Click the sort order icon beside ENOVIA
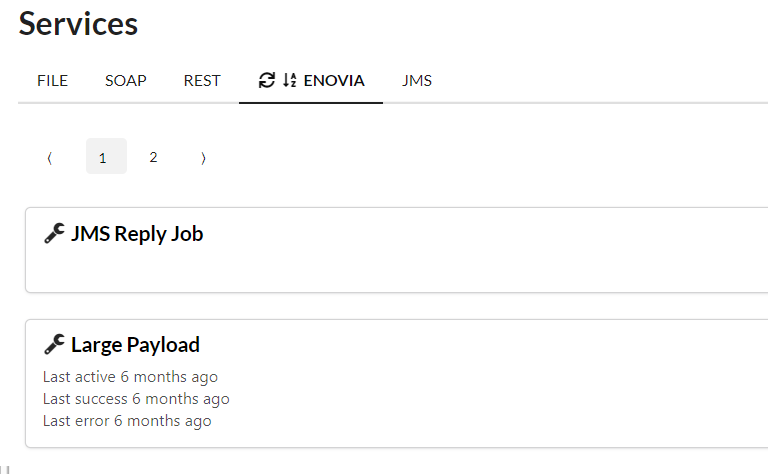The height and width of the screenshot is (474, 768). 290,81
